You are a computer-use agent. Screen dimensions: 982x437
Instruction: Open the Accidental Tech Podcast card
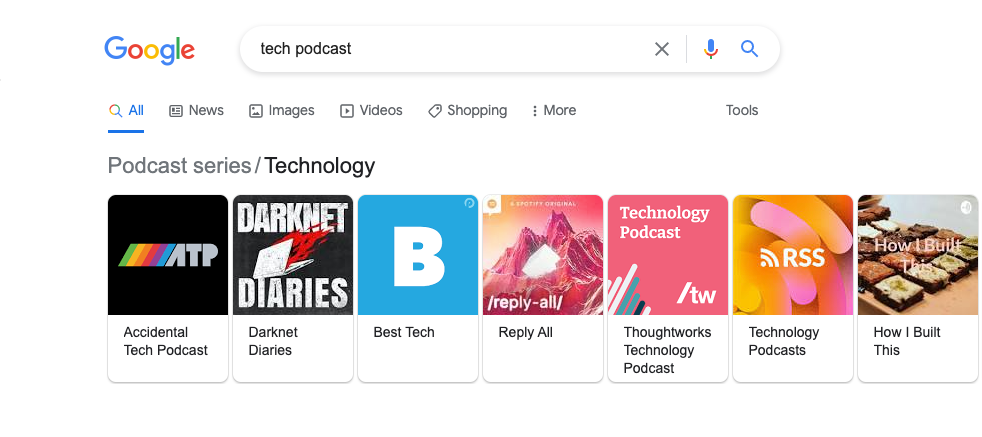click(168, 288)
